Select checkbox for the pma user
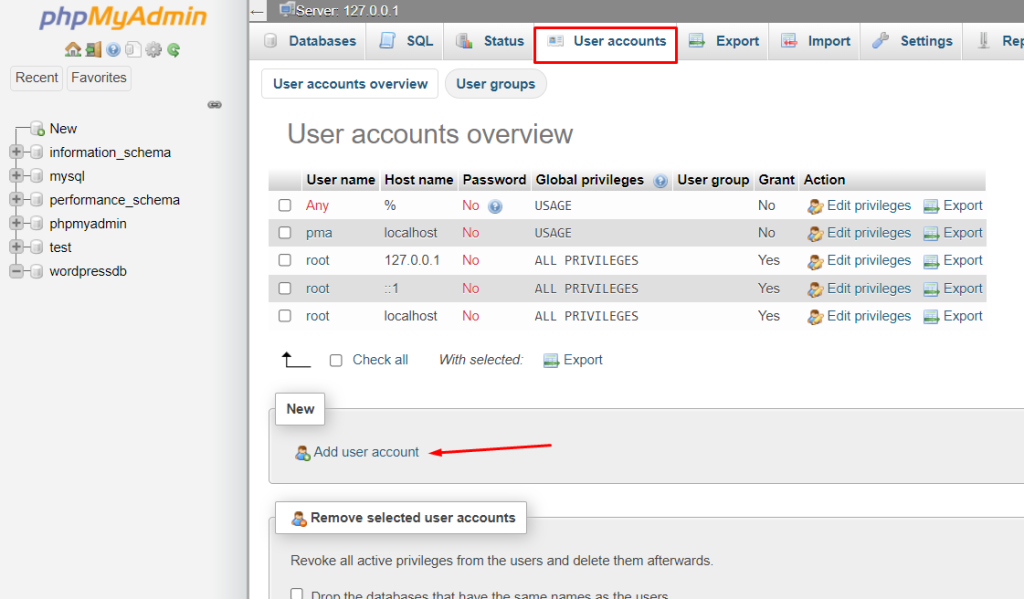This screenshot has height=599, width=1024. (x=285, y=233)
